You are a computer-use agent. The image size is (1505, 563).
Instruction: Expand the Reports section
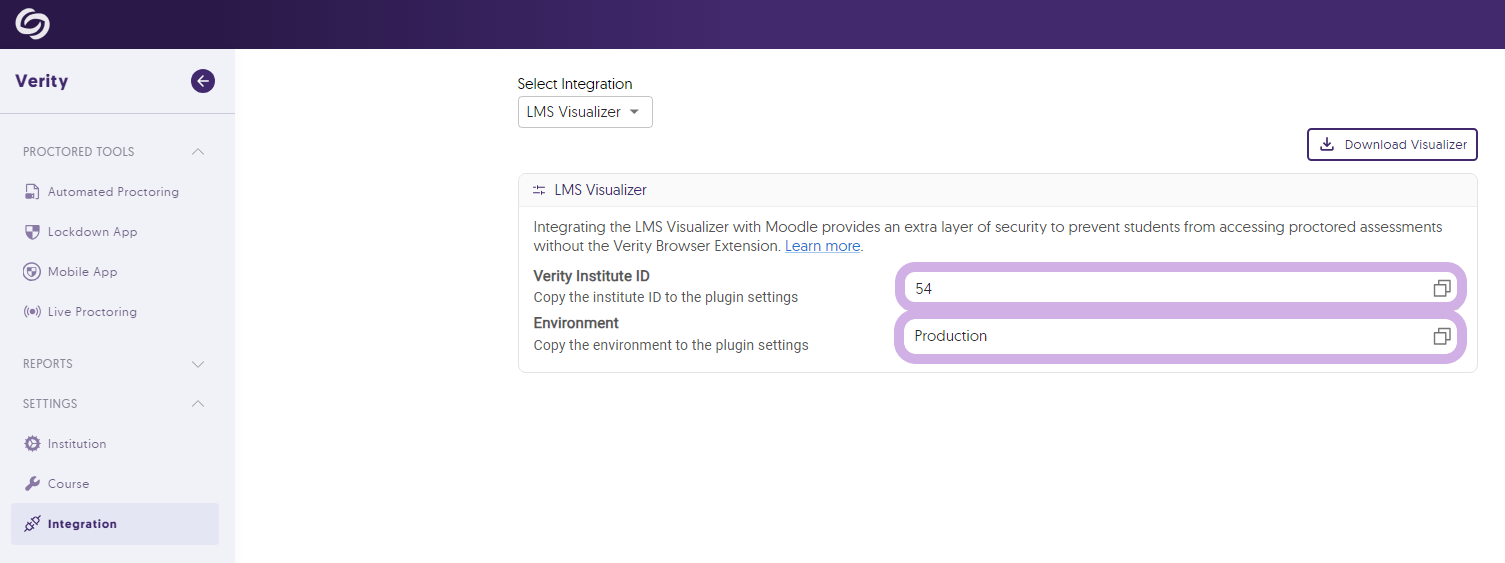pyautogui.click(x=198, y=364)
